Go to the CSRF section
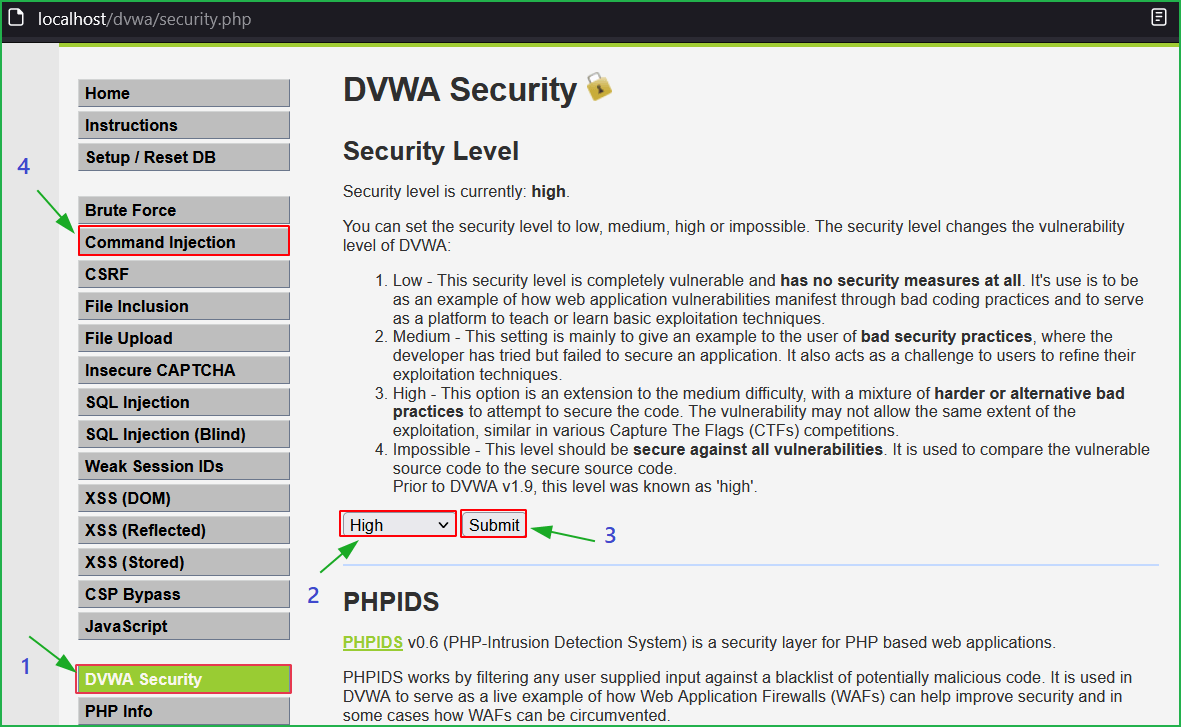The image size is (1181, 727). (x=183, y=273)
